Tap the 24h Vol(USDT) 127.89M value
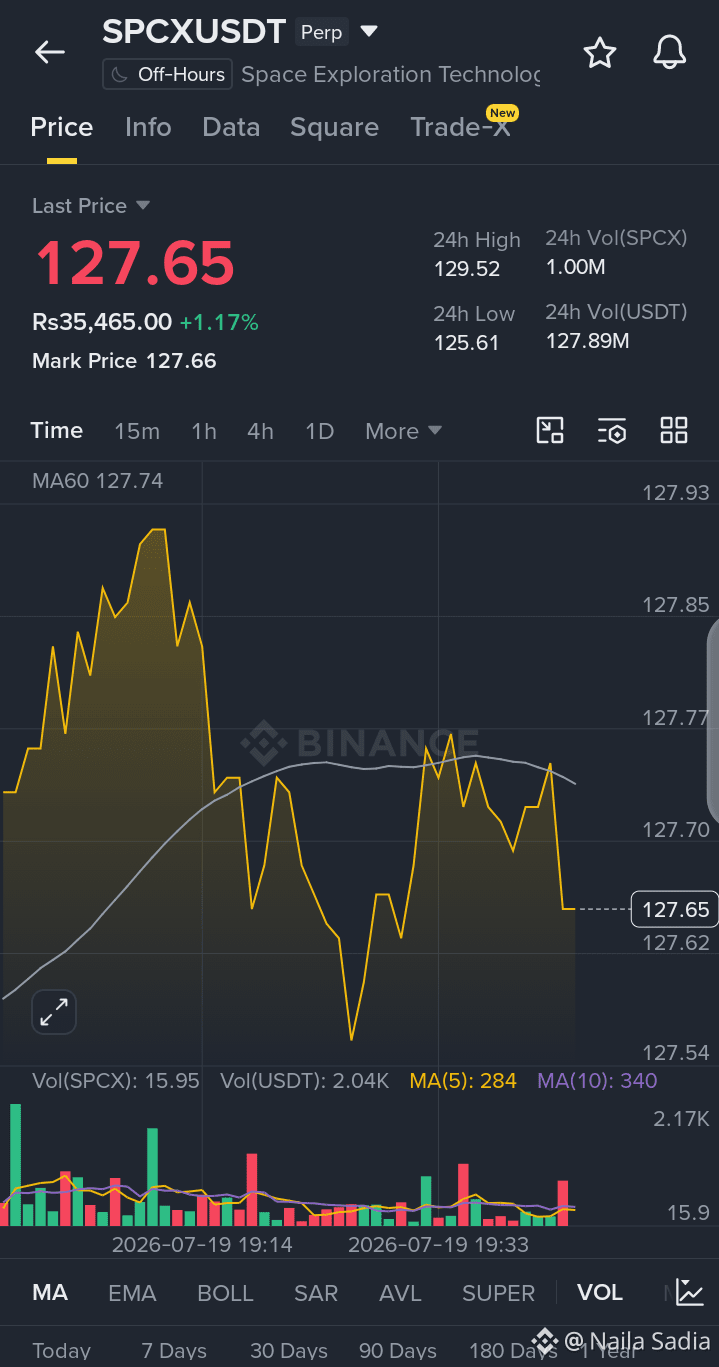The height and width of the screenshot is (1367, 719). click(588, 341)
